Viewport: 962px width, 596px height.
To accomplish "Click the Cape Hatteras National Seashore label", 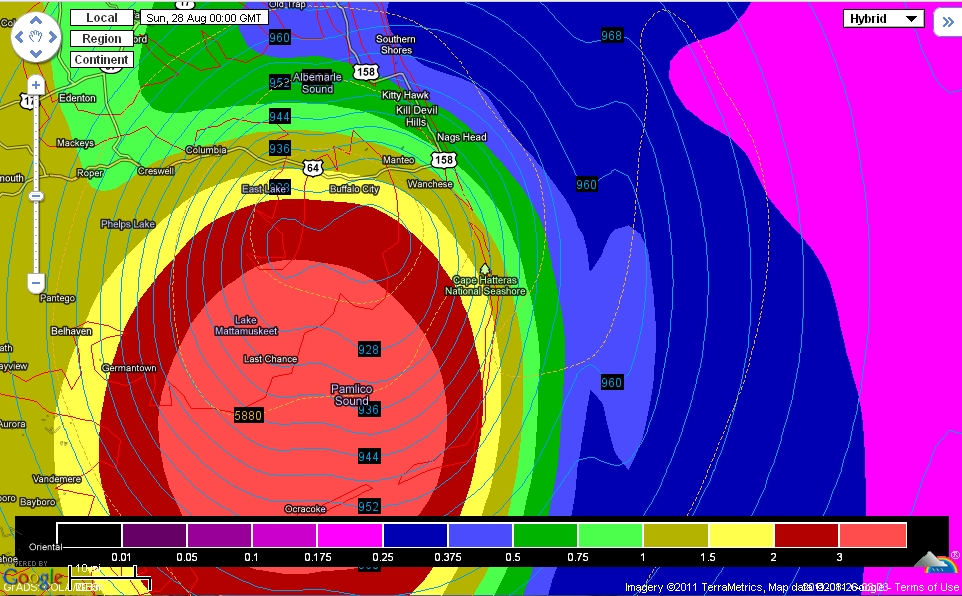I will pos(485,285).
